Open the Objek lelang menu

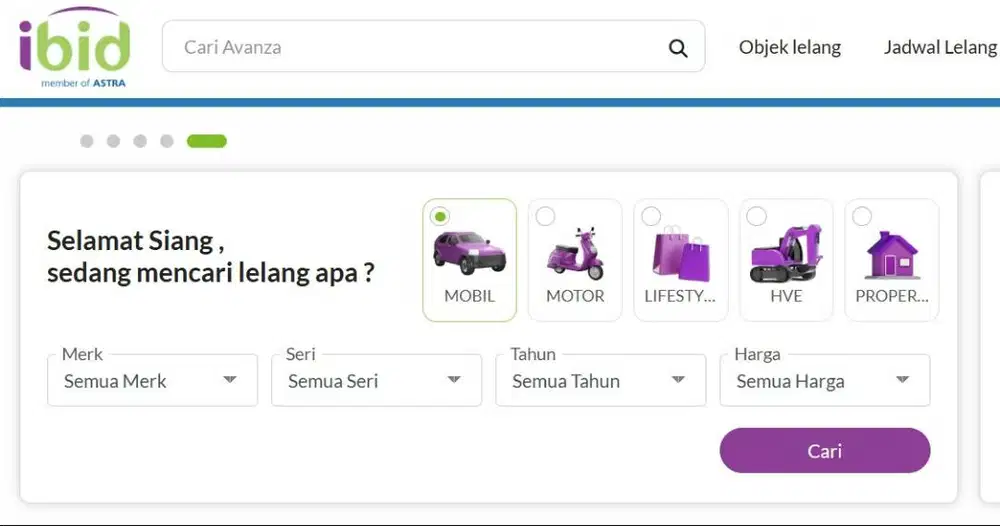click(789, 47)
